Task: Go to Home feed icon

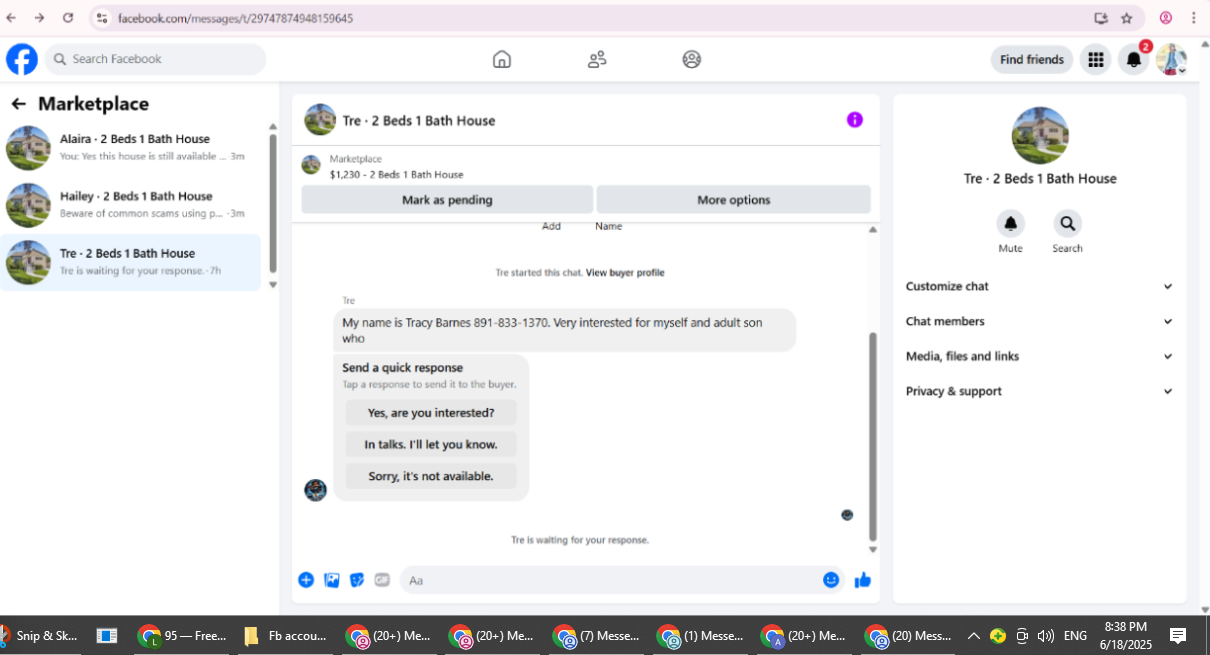Action: [x=502, y=59]
